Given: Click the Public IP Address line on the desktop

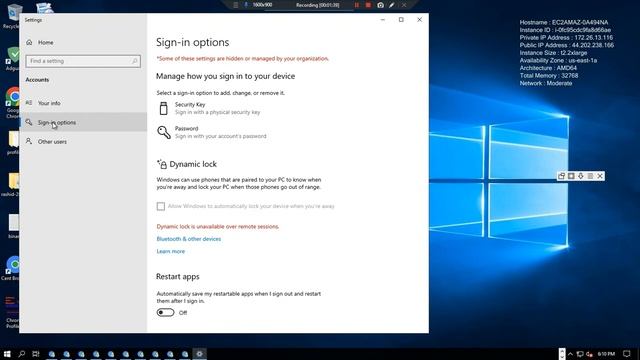Looking at the screenshot, I should pyautogui.click(x=567, y=45).
